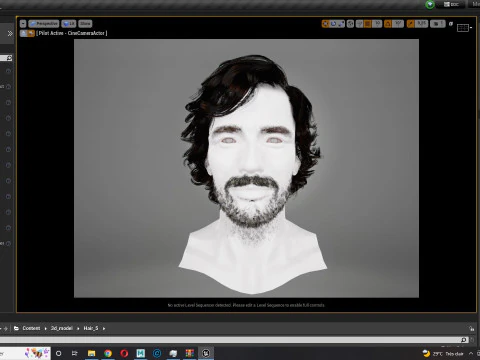
Task: Toggle grid snapping on or off
Action: (x=368, y=24)
